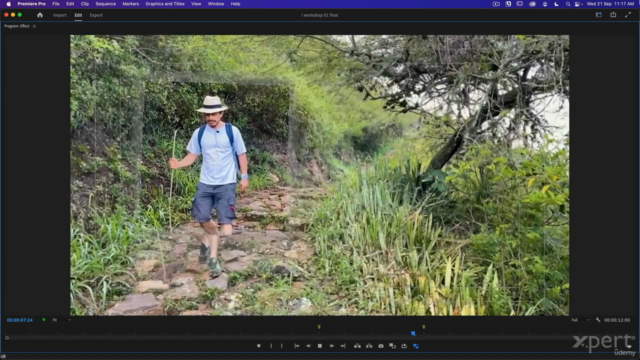
Task: Switch to the Import tab
Action: (x=60, y=15)
